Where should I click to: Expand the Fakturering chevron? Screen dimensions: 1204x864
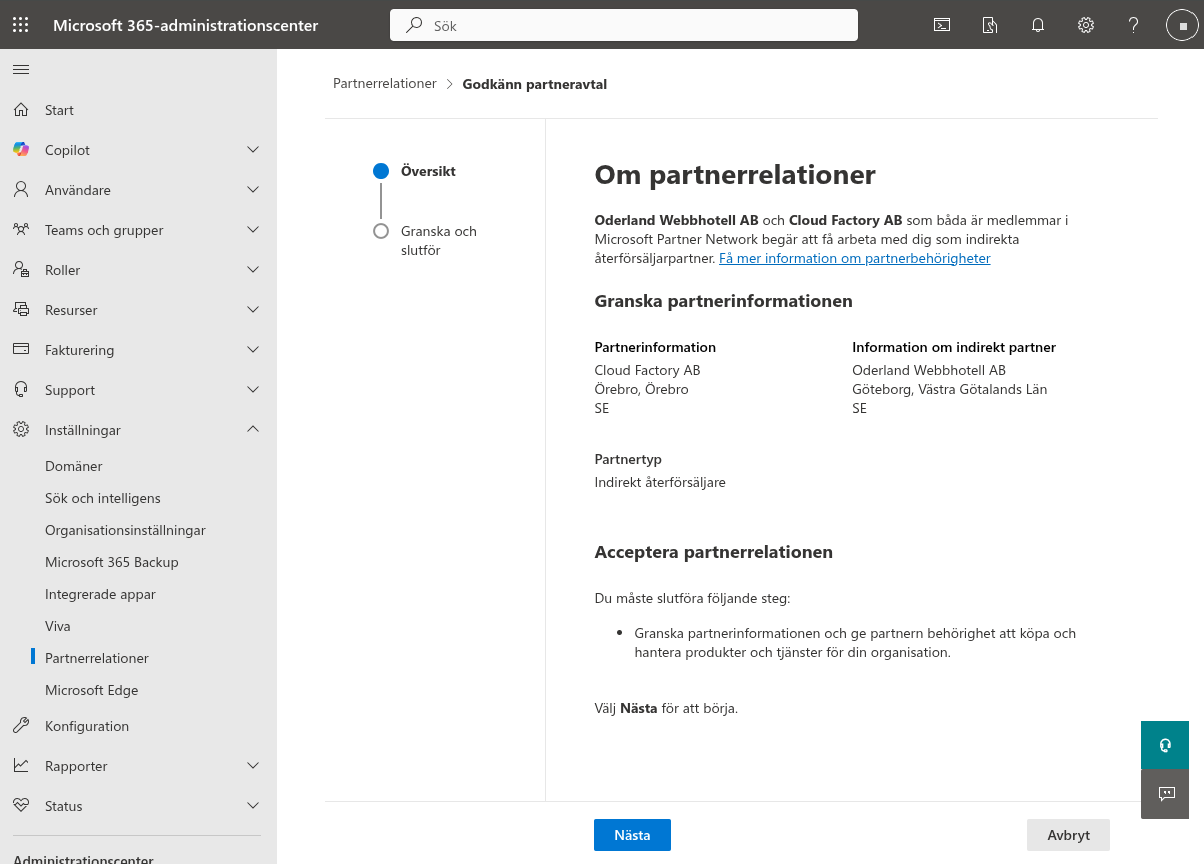coord(253,350)
